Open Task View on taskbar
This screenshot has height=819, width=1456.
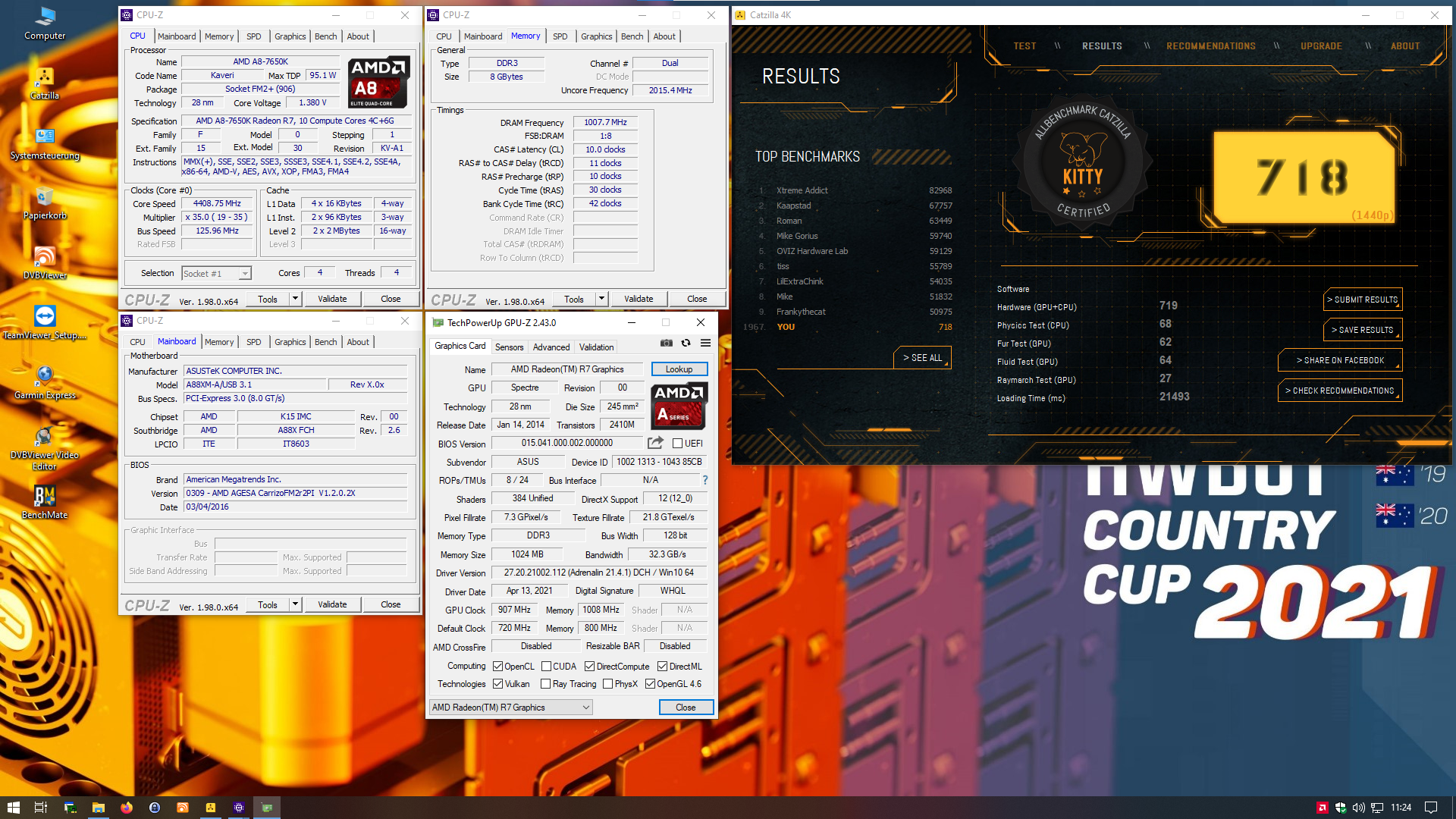pos(41,808)
